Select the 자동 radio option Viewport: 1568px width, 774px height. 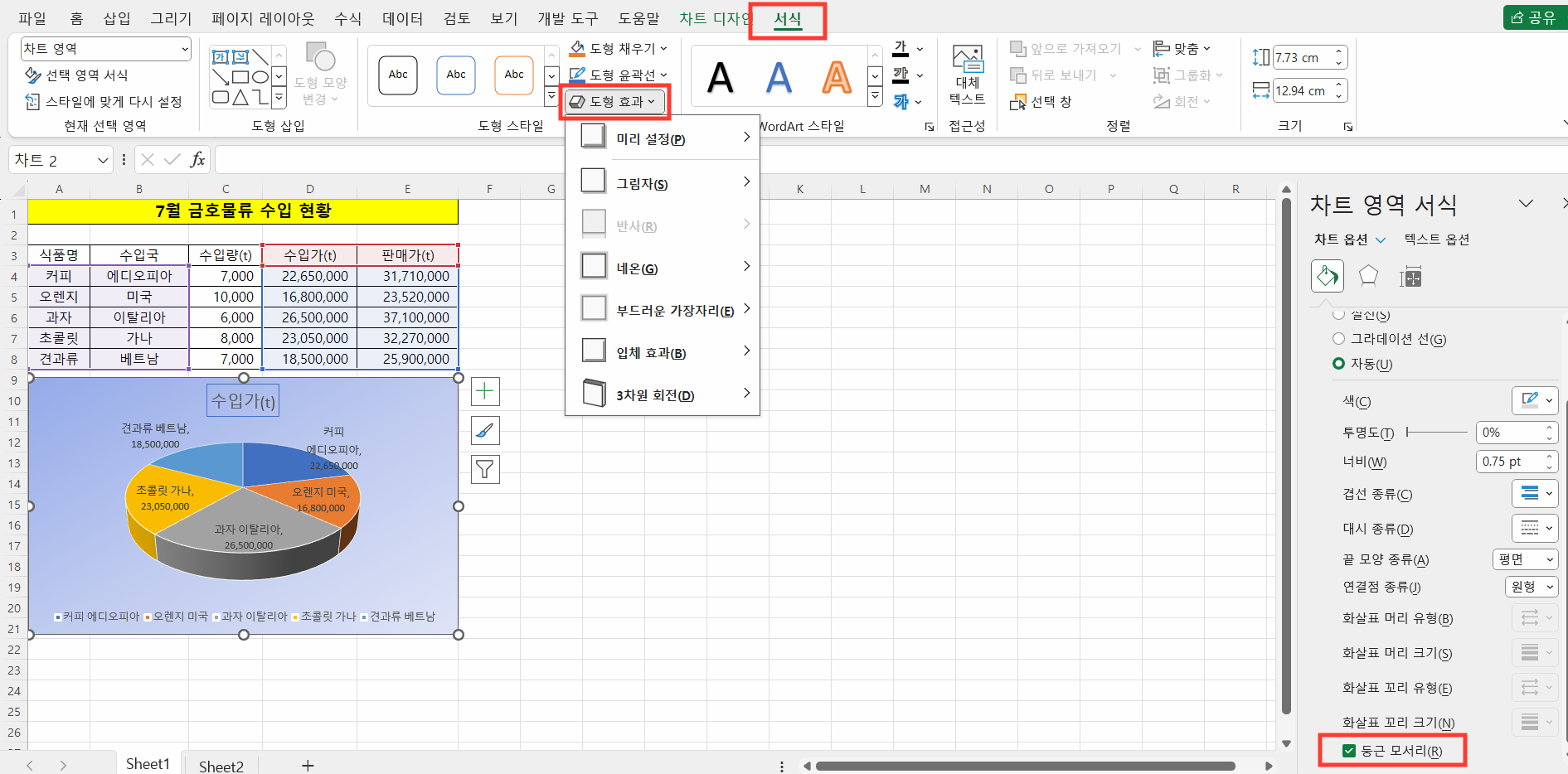(1362, 364)
